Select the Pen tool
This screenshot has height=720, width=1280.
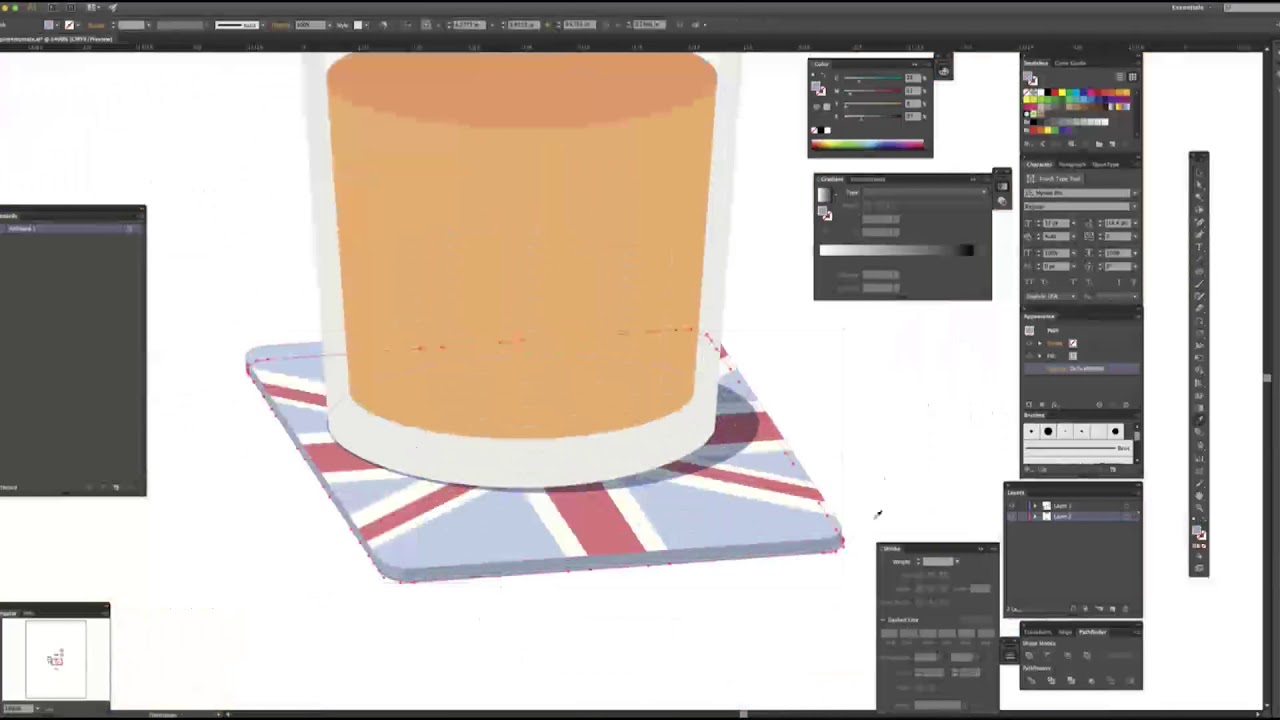click(x=1199, y=222)
